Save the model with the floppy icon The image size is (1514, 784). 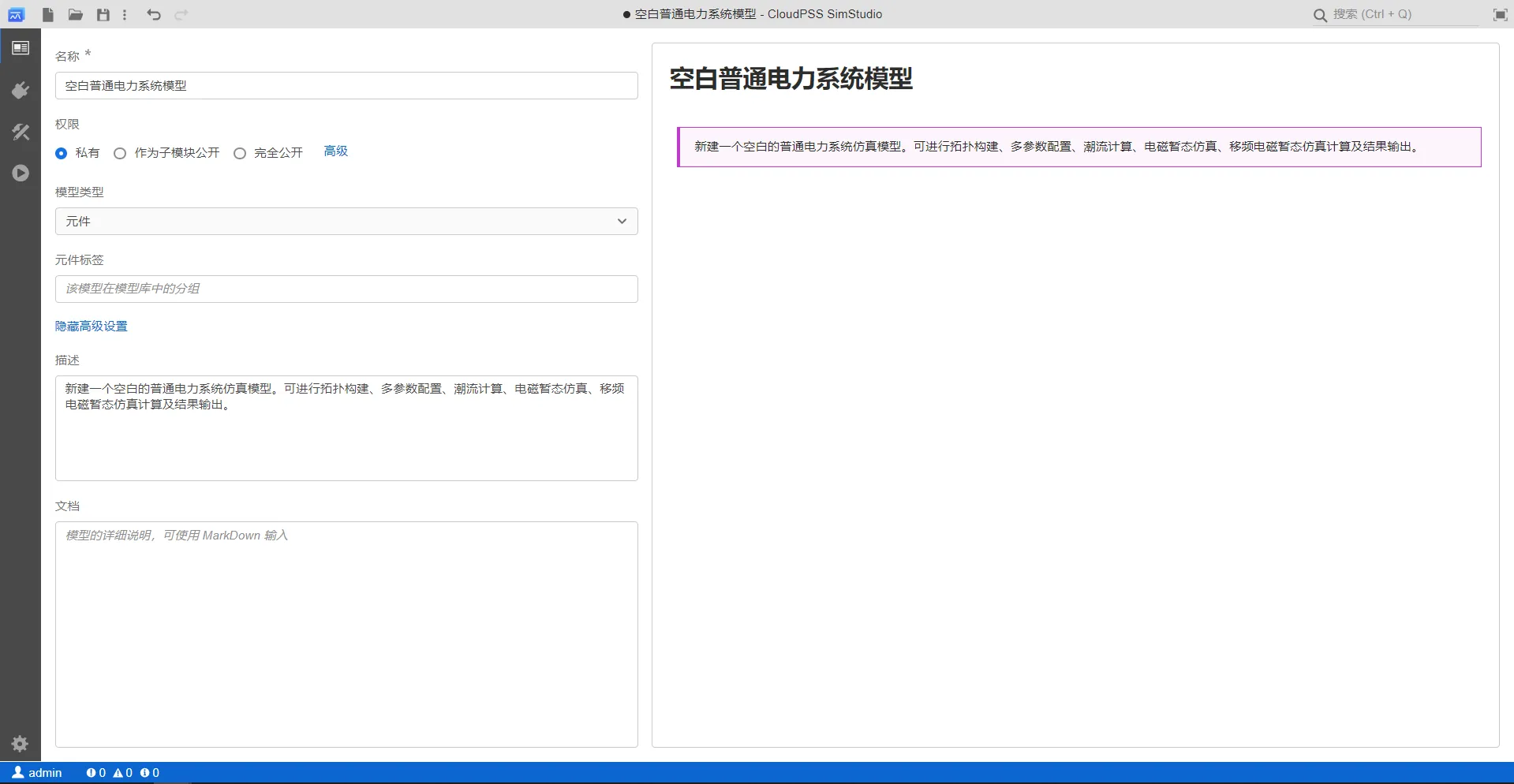(103, 15)
